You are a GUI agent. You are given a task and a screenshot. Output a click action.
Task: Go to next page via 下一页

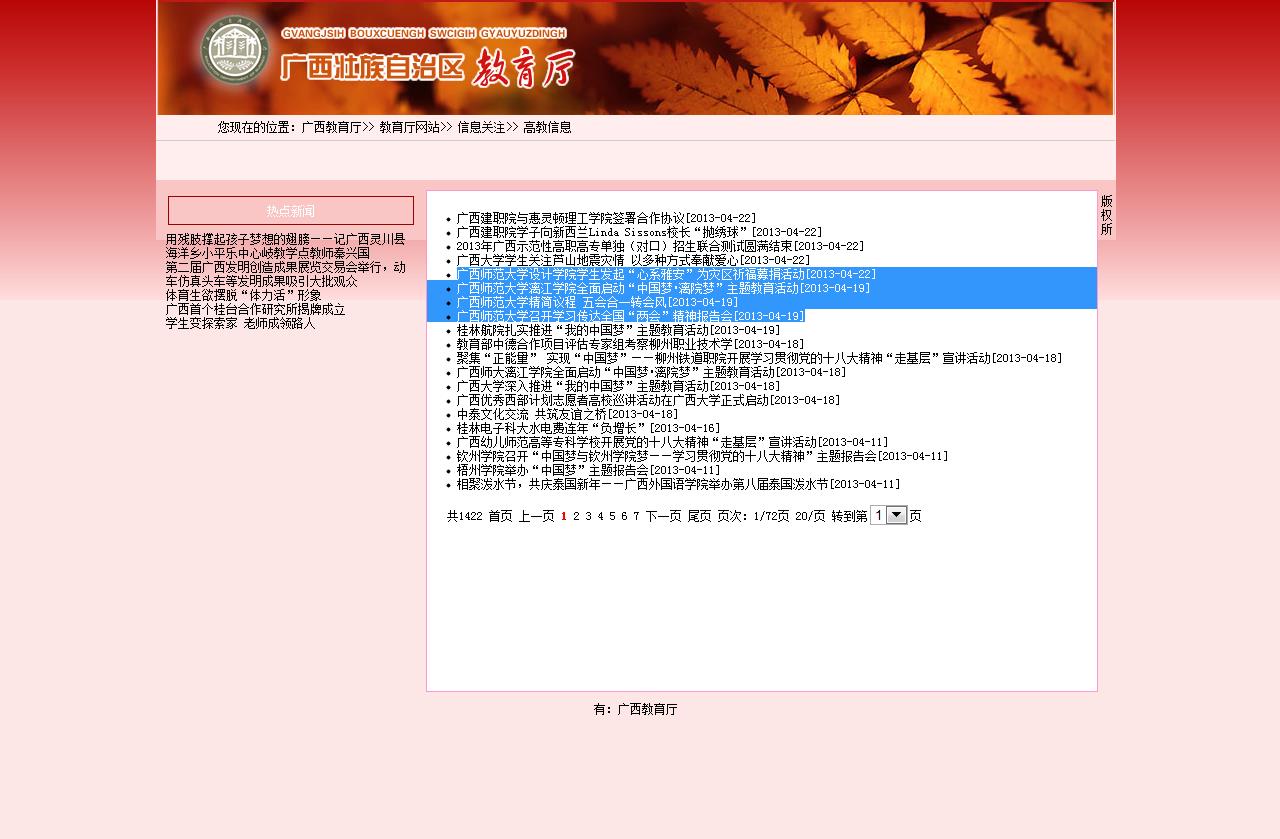tap(663, 517)
